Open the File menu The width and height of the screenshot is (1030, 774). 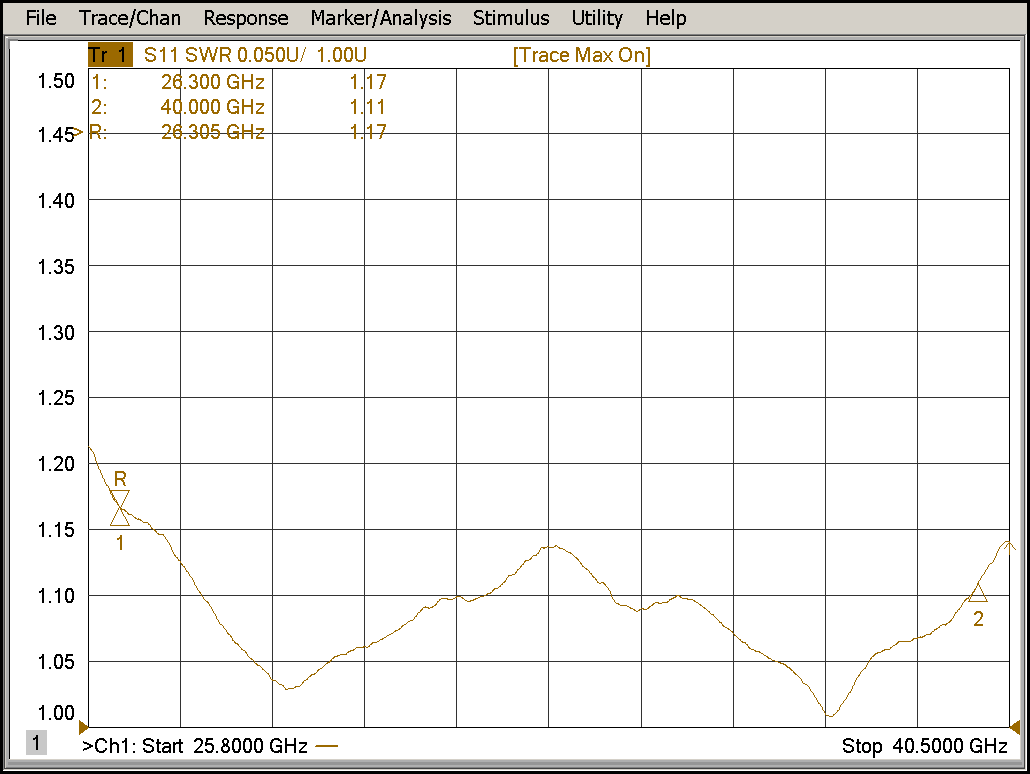[x=41, y=18]
